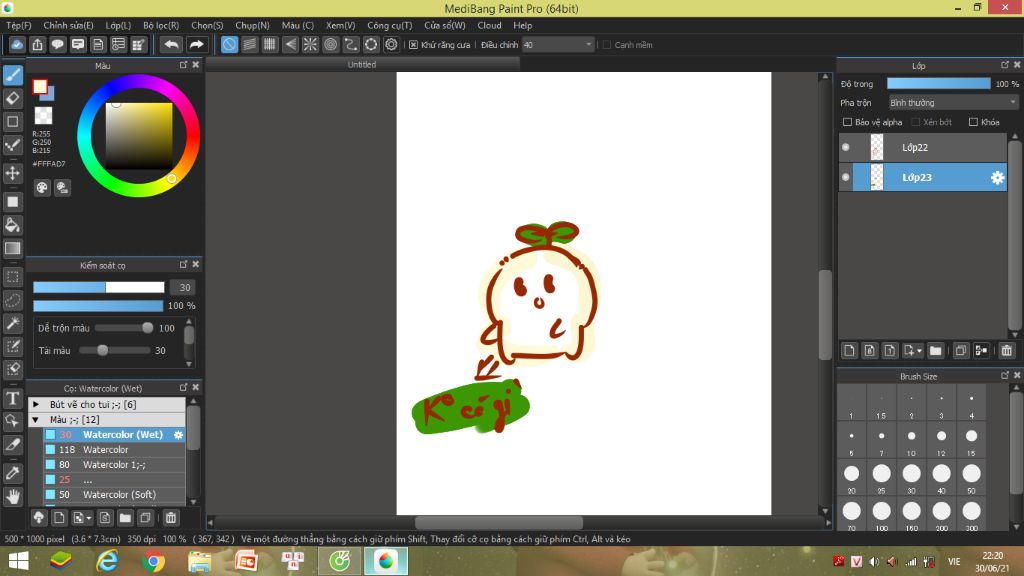
Task: Click the Dễ trộn màu slider
Action: [123, 328]
